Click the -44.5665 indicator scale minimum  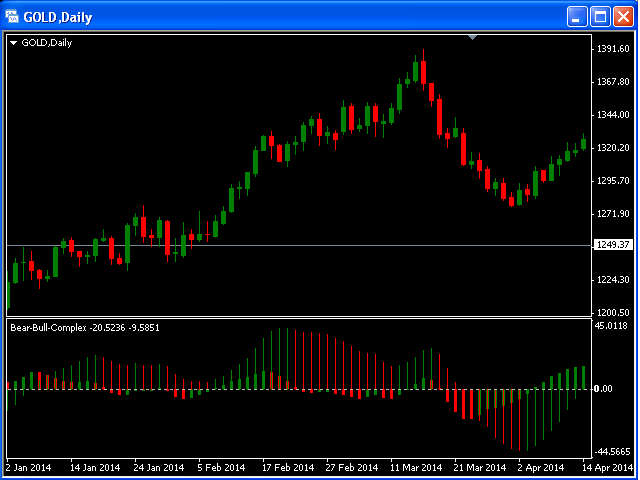coord(612,452)
